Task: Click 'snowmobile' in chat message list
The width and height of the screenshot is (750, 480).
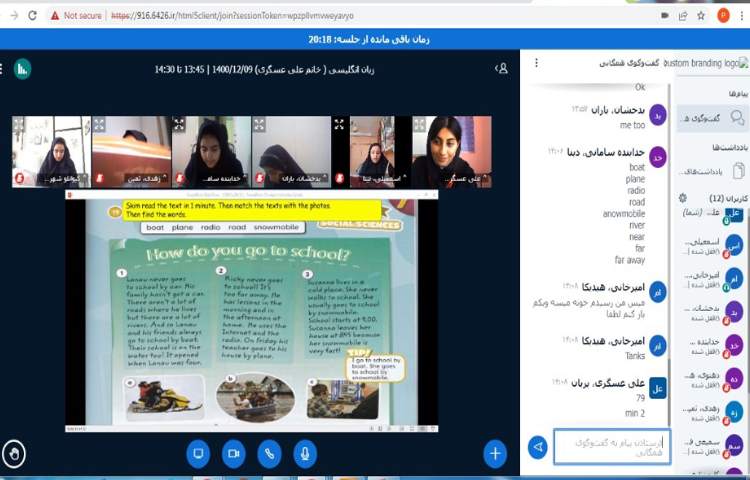Action: [x=624, y=214]
